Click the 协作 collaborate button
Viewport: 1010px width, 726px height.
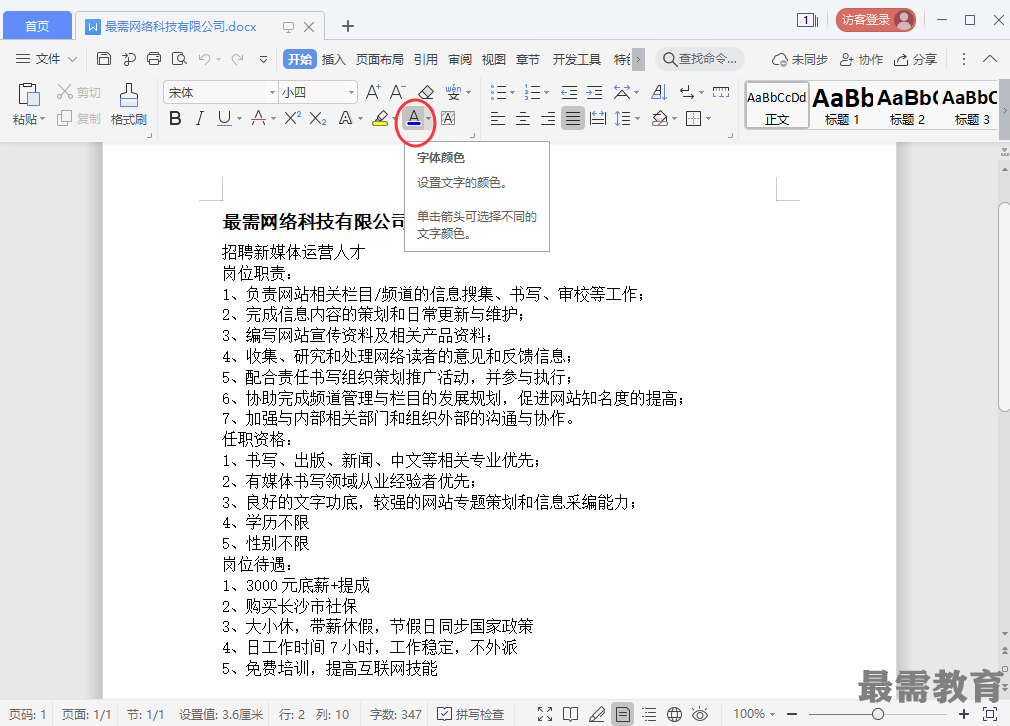click(x=861, y=59)
